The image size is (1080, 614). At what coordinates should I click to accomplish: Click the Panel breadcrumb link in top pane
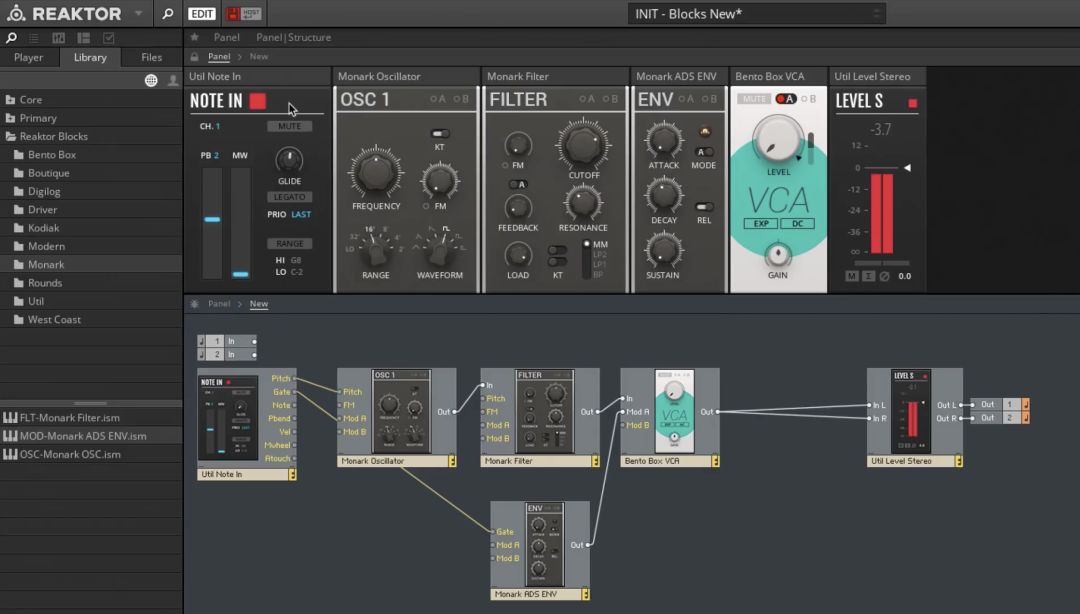[219, 57]
